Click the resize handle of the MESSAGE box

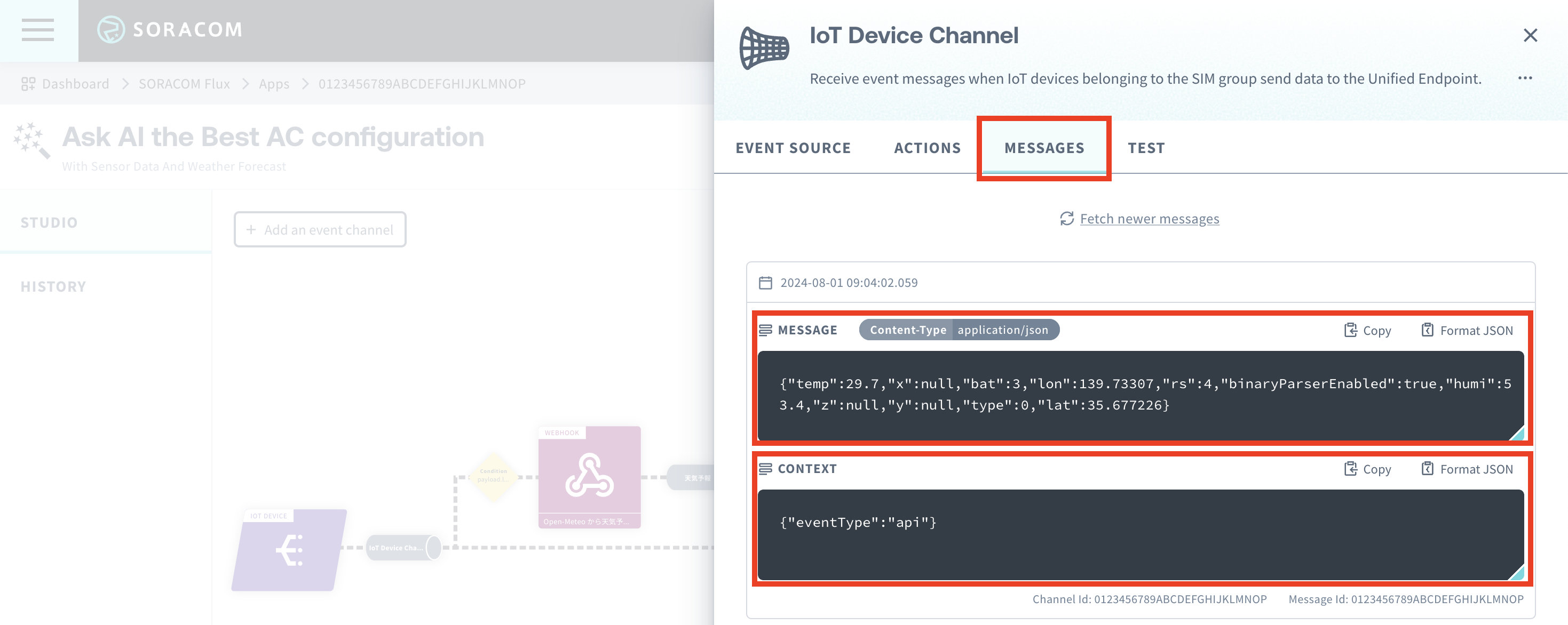[x=1517, y=433]
